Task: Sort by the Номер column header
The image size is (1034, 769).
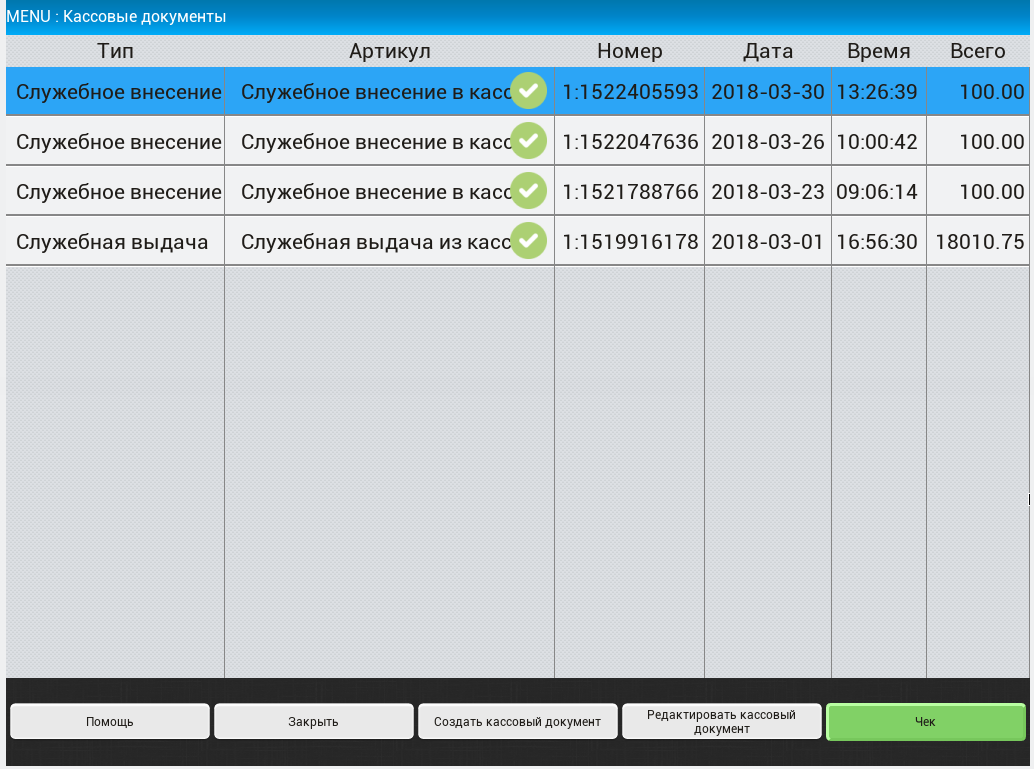Action: tap(630, 51)
